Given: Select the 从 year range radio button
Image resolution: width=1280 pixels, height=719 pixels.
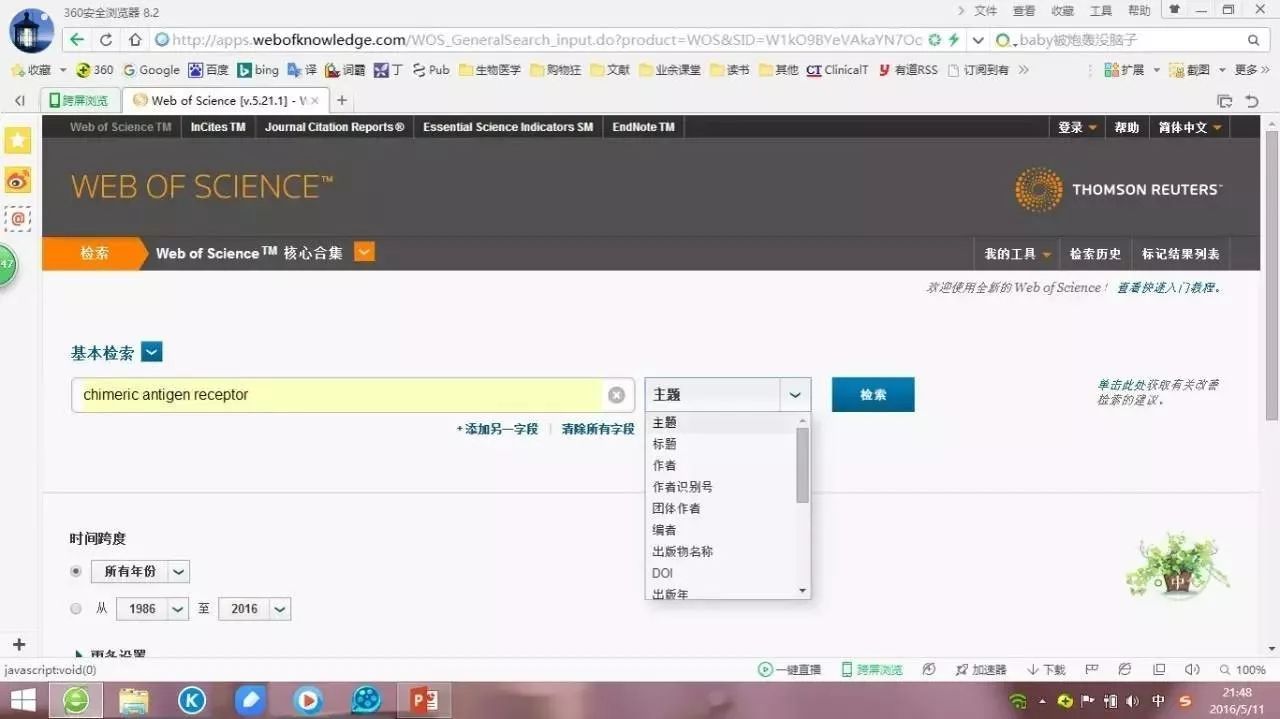Looking at the screenshot, I should [x=76, y=608].
